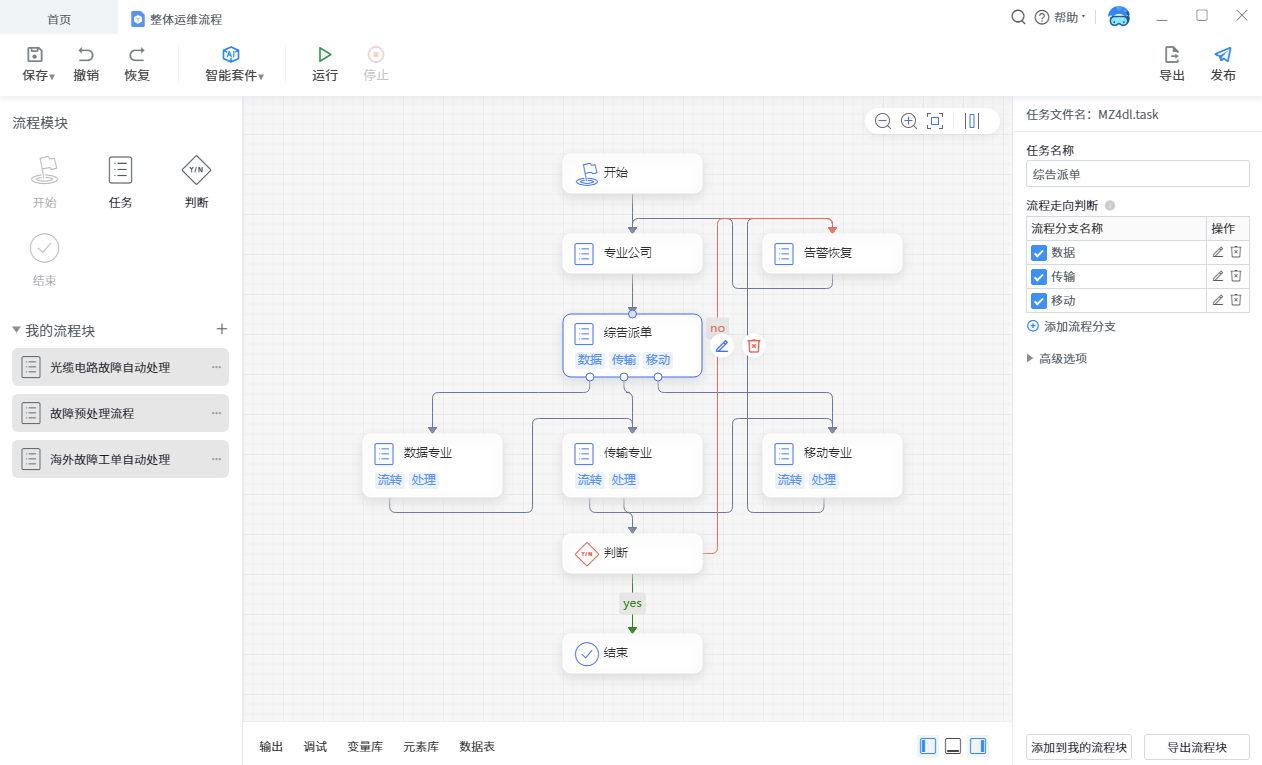
Task: Expand 高级选项 advanced options
Action: click(1056, 358)
